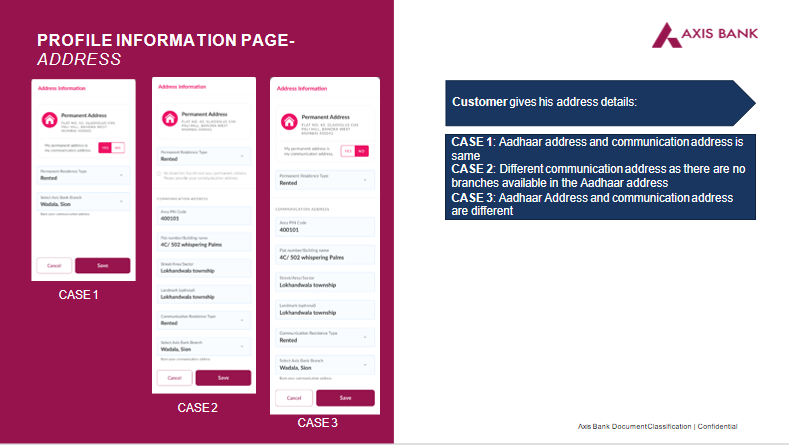Screen dimensions: 789x445
Task: Click the 'Axis Bank DocumentClassification | Confidential' footer
Action: click(657, 426)
